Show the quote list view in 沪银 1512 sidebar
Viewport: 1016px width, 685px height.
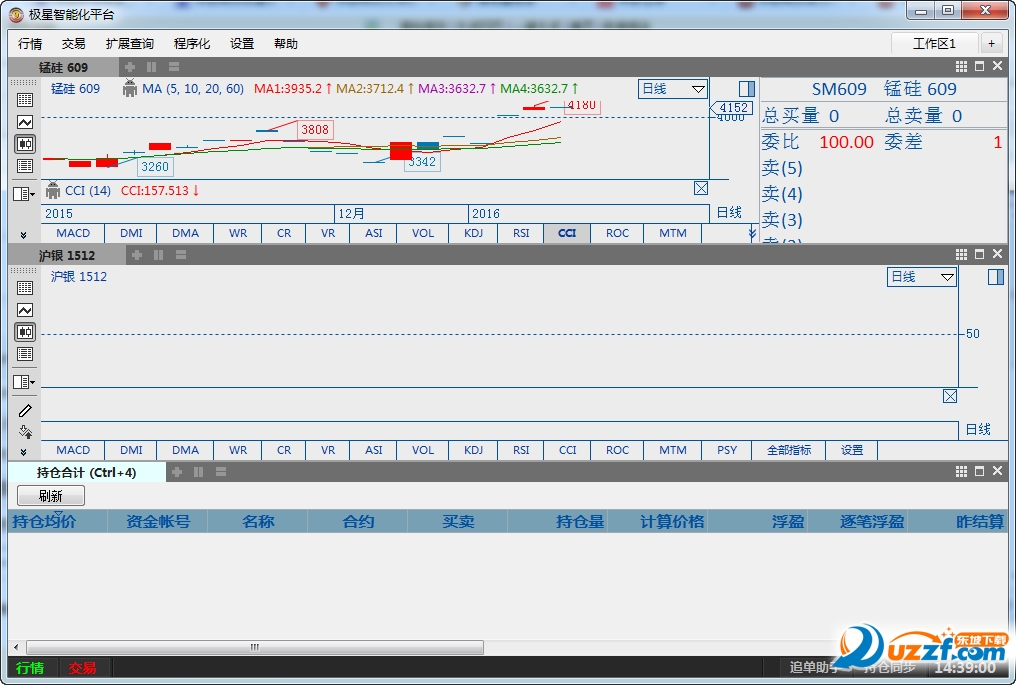point(25,288)
